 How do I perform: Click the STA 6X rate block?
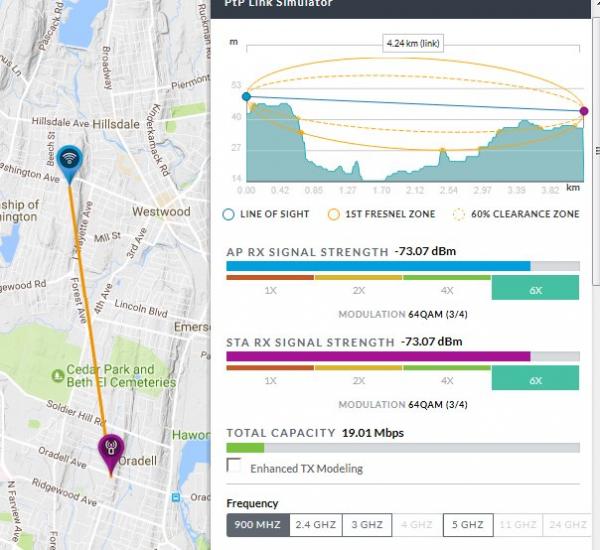coord(535,378)
